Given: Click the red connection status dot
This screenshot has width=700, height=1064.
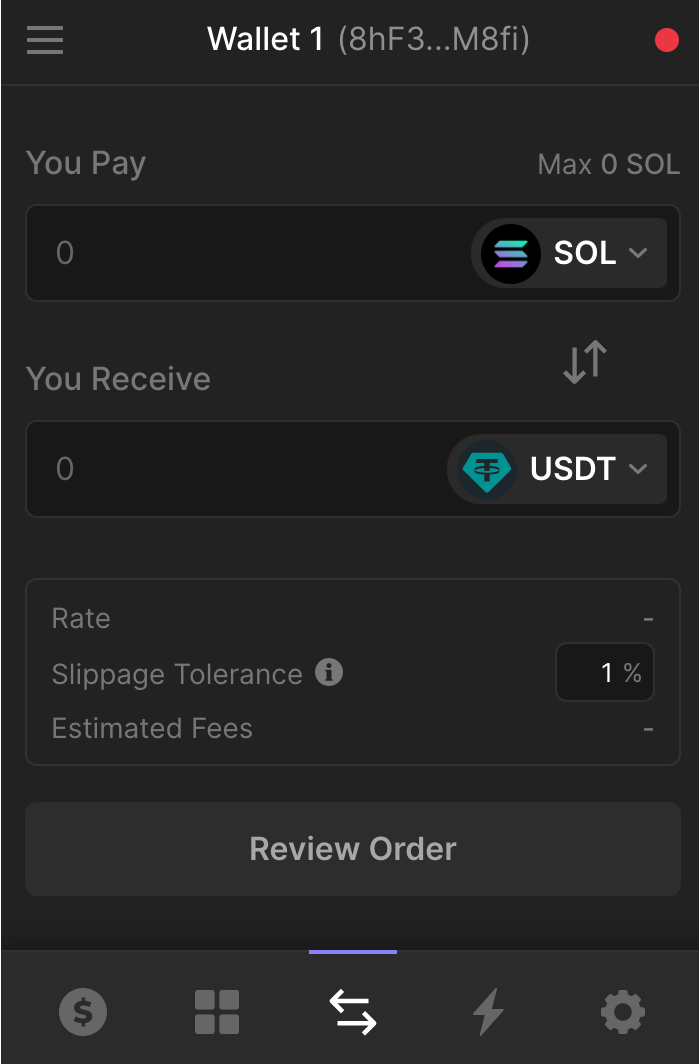Looking at the screenshot, I should pos(666,40).
